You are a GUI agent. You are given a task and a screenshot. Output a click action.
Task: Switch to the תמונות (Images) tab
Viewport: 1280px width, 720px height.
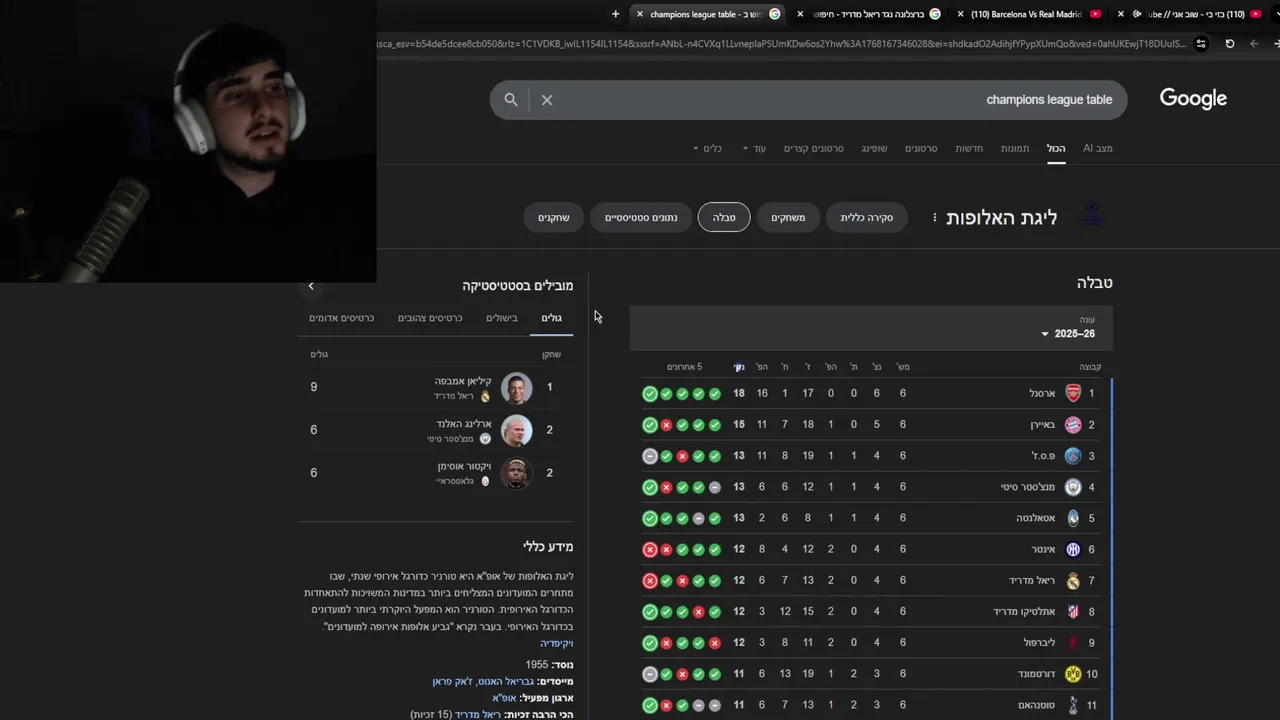point(1015,148)
